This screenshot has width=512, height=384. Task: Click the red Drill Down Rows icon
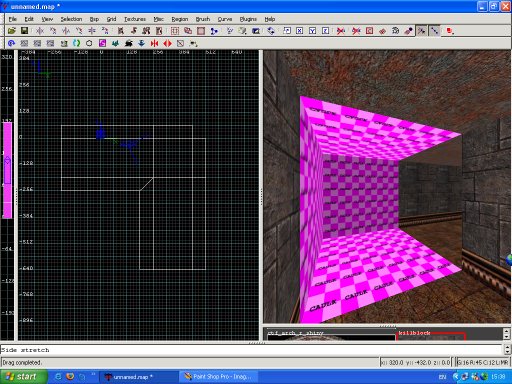pyautogui.click(x=167, y=43)
